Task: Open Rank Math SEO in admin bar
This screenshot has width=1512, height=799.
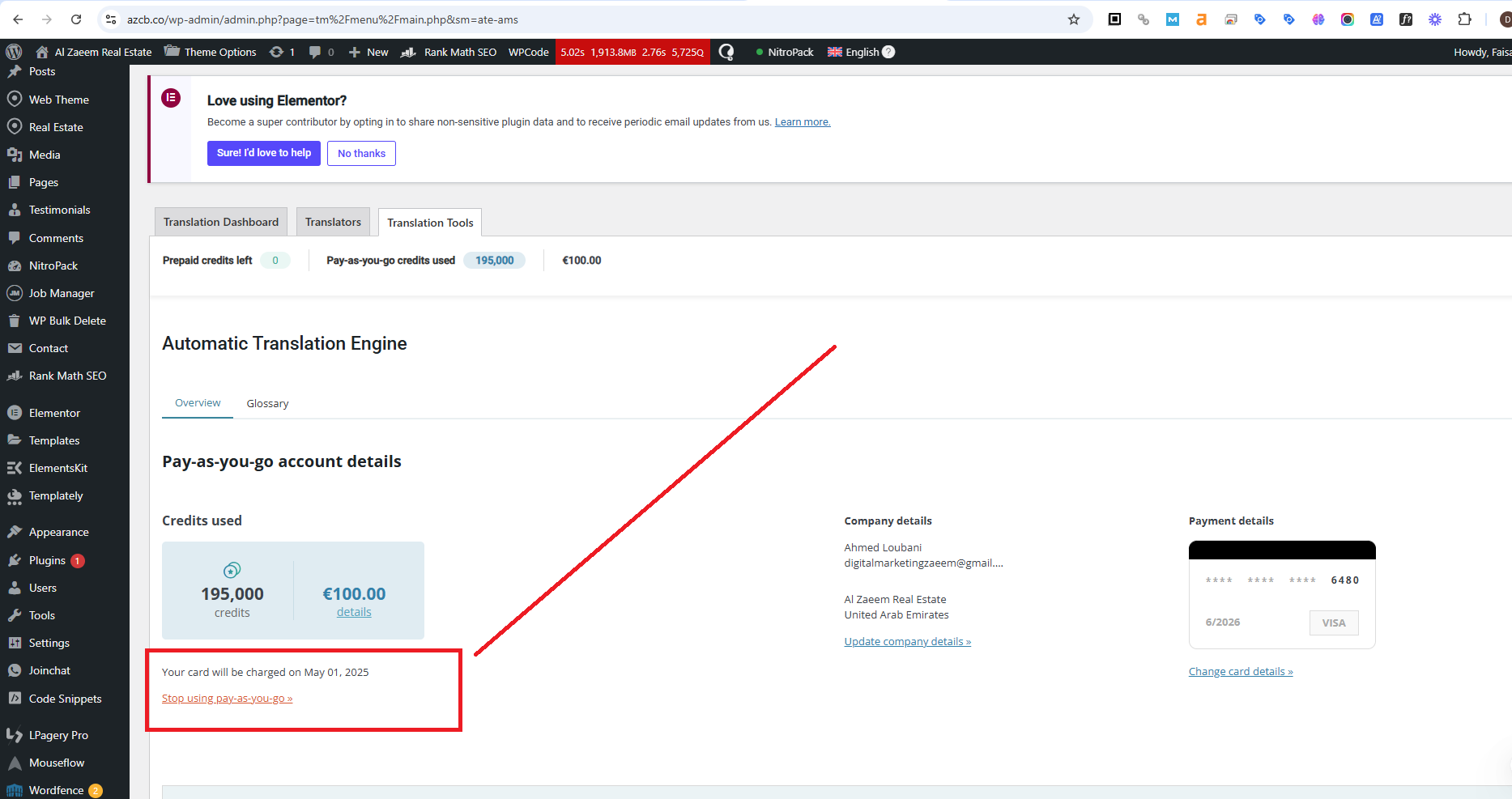Action: click(x=449, y=52)
